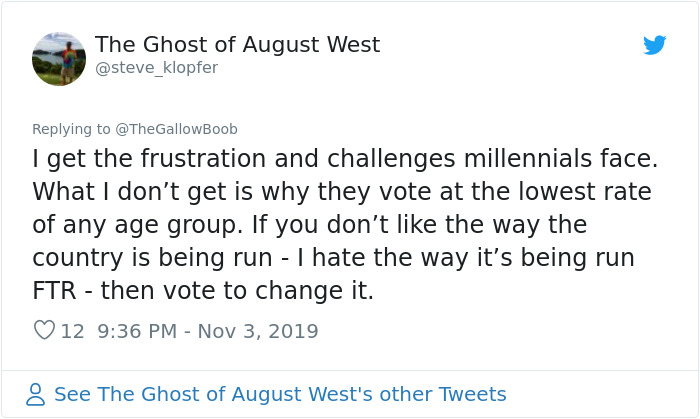Click the Twitter bird logo

tap(654, 45)
